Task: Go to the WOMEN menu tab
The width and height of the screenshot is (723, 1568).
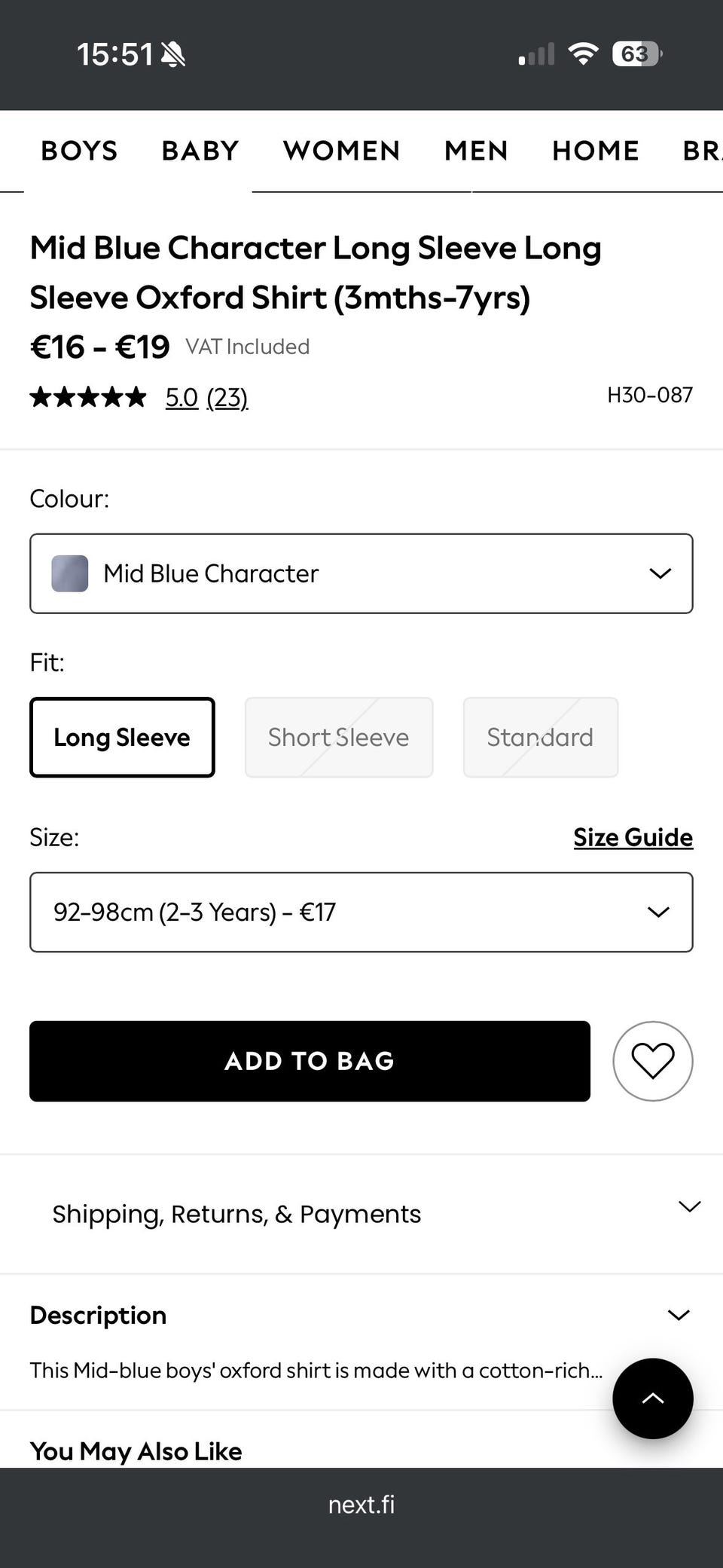Action: (x=341, y=151)
